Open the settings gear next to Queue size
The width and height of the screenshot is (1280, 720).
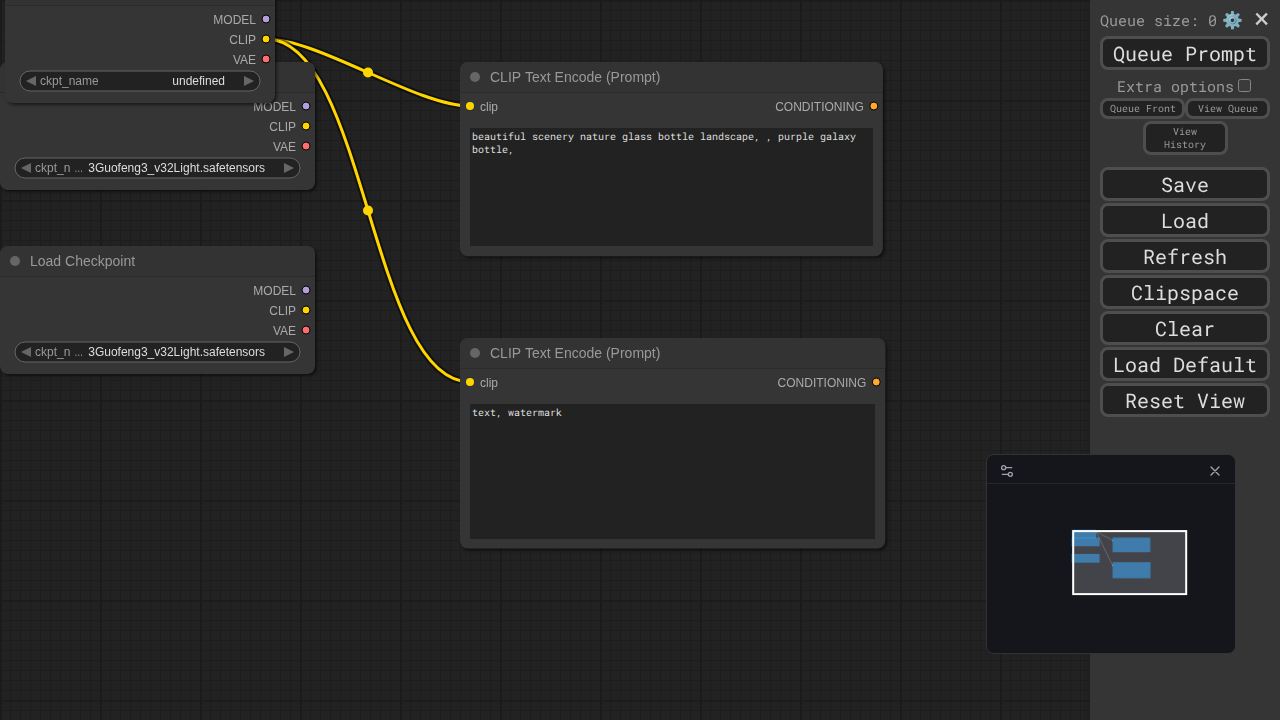pos(1232,20)
